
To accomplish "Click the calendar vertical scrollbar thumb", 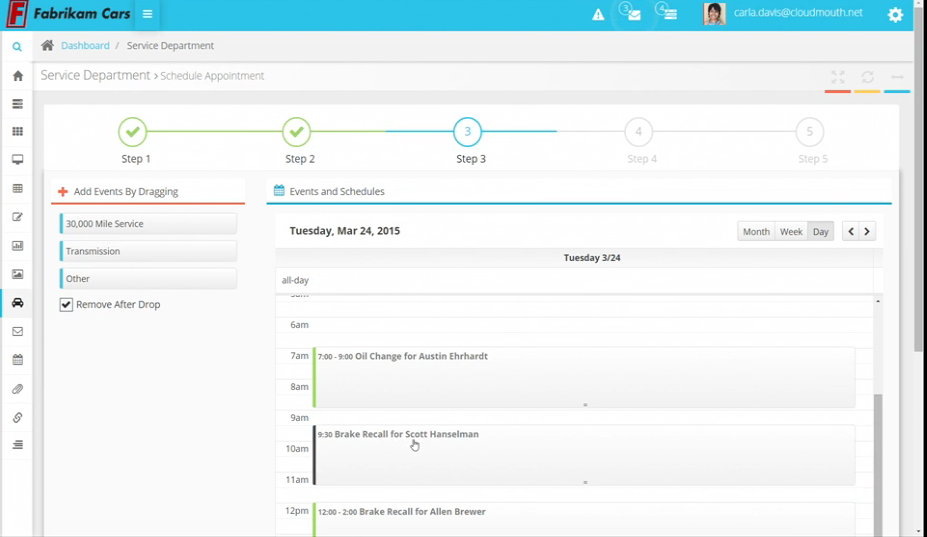I will (x=878, y=460).
